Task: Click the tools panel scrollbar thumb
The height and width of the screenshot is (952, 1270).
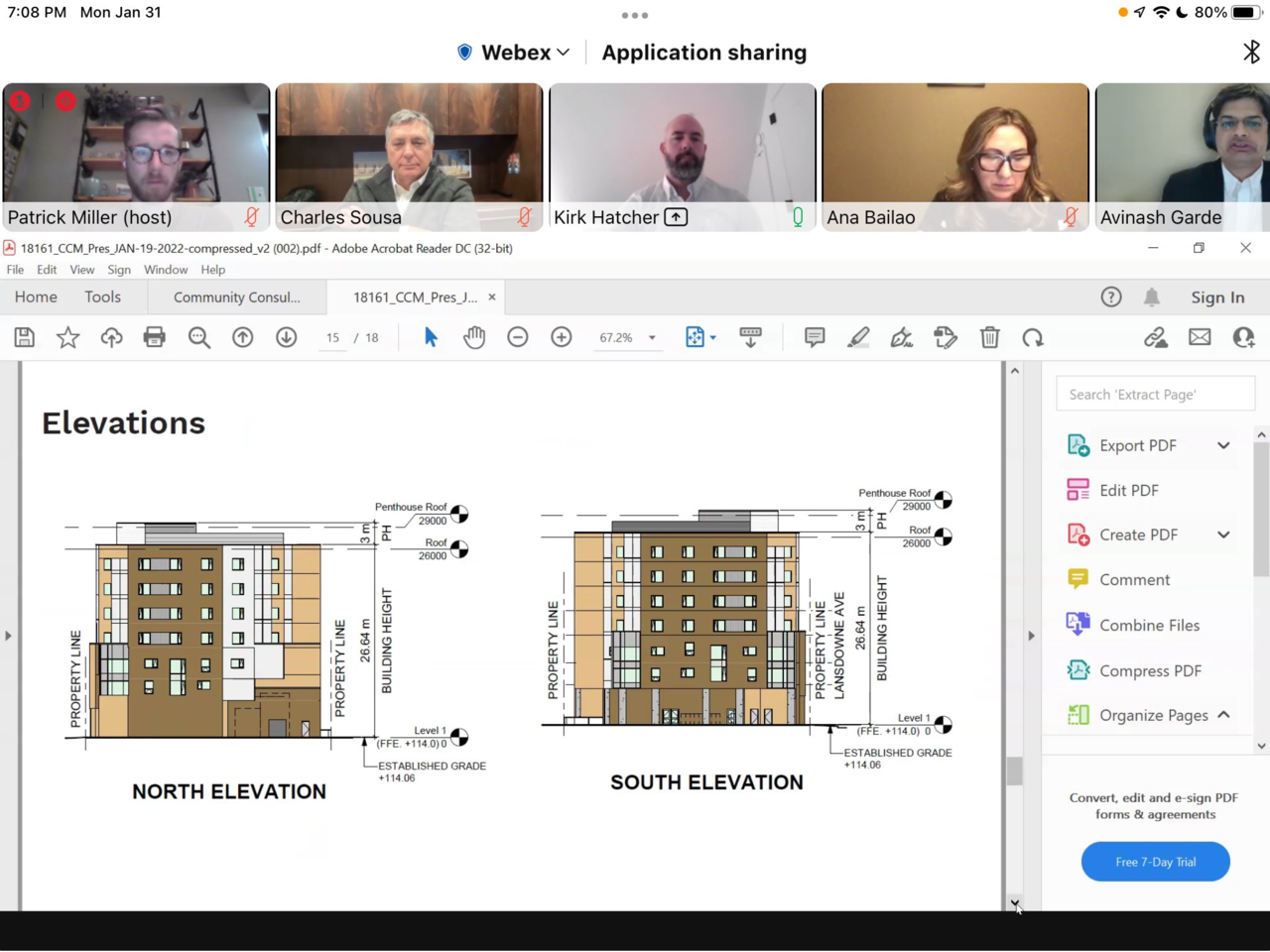Action: 1261,510
